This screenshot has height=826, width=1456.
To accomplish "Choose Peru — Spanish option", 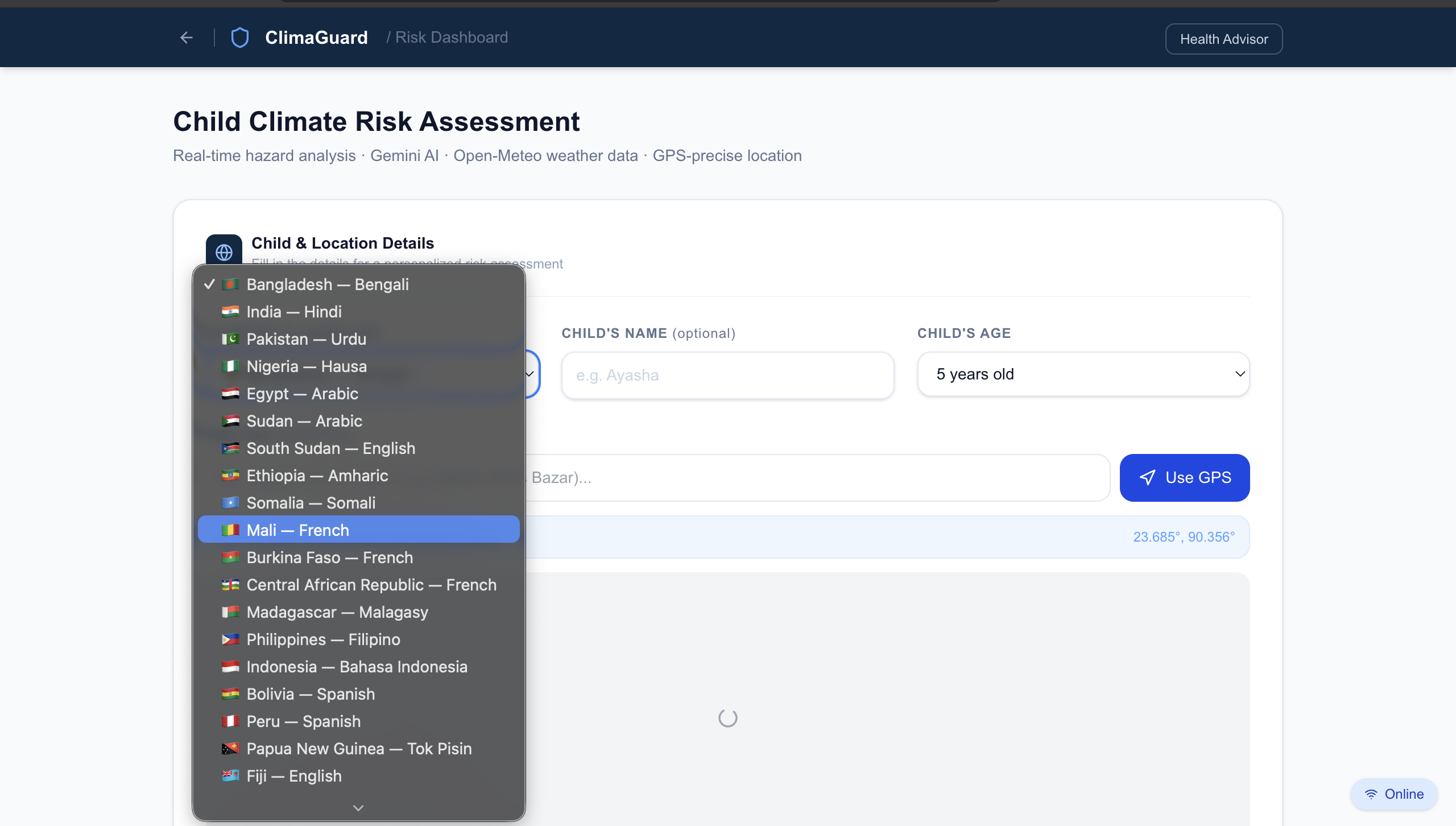I will tap(358, 721).
